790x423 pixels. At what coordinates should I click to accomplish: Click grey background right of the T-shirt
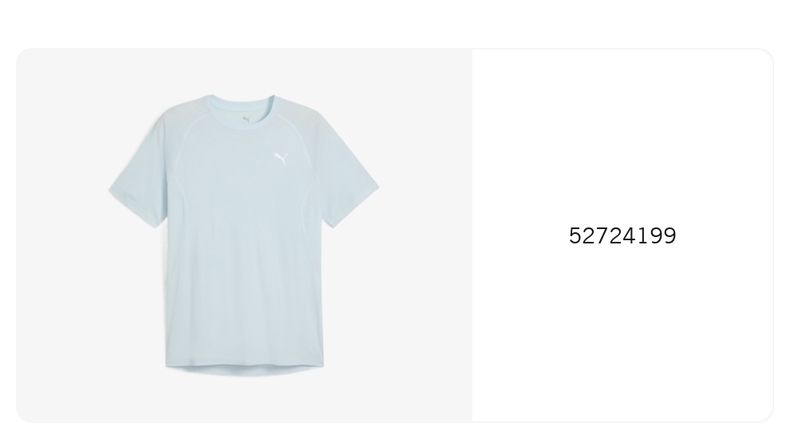(x=426, y=235)
